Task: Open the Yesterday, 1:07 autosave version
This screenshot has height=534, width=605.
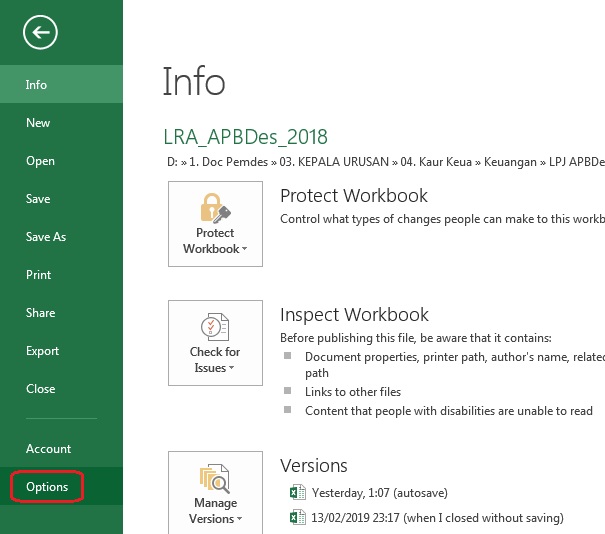Action: pyautogui.click(x=380, y=493)
